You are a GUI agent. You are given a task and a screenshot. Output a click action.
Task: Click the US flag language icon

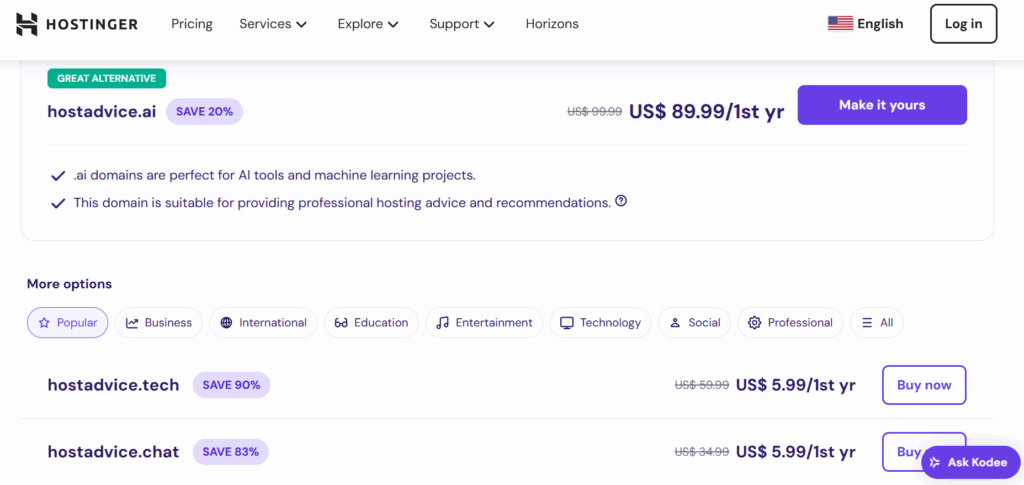pos(840,24)
